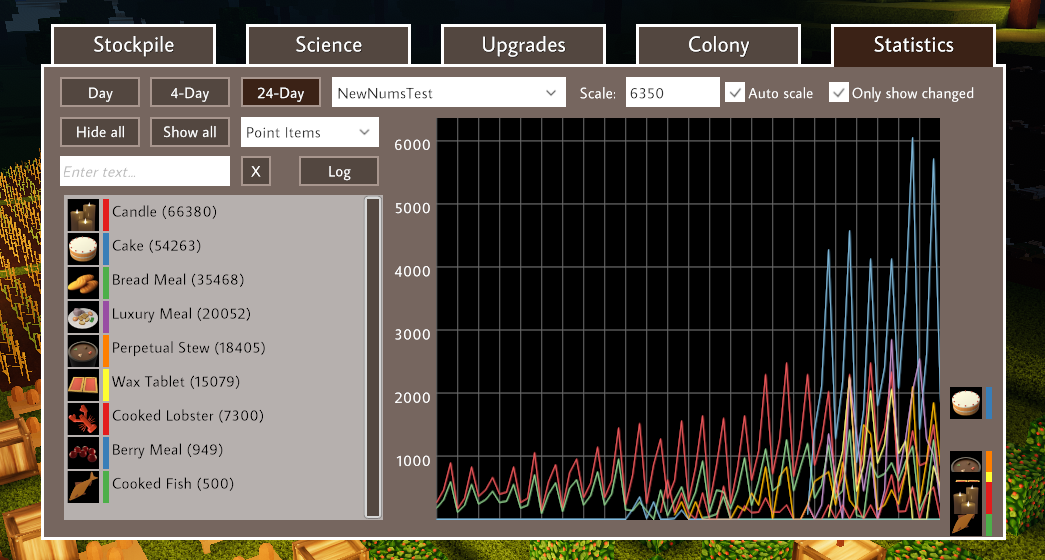Click the Enter text search field
Screen dimensions: 1045x560
pos(145,171)
